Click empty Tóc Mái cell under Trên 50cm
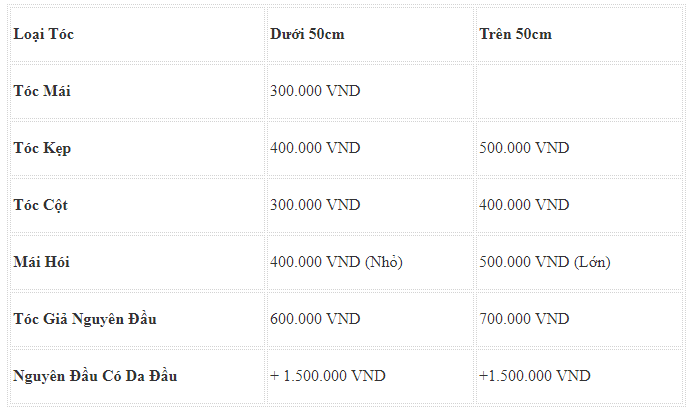Image resolution: width=696 pixels, height=419 pixels. (578, 91)
